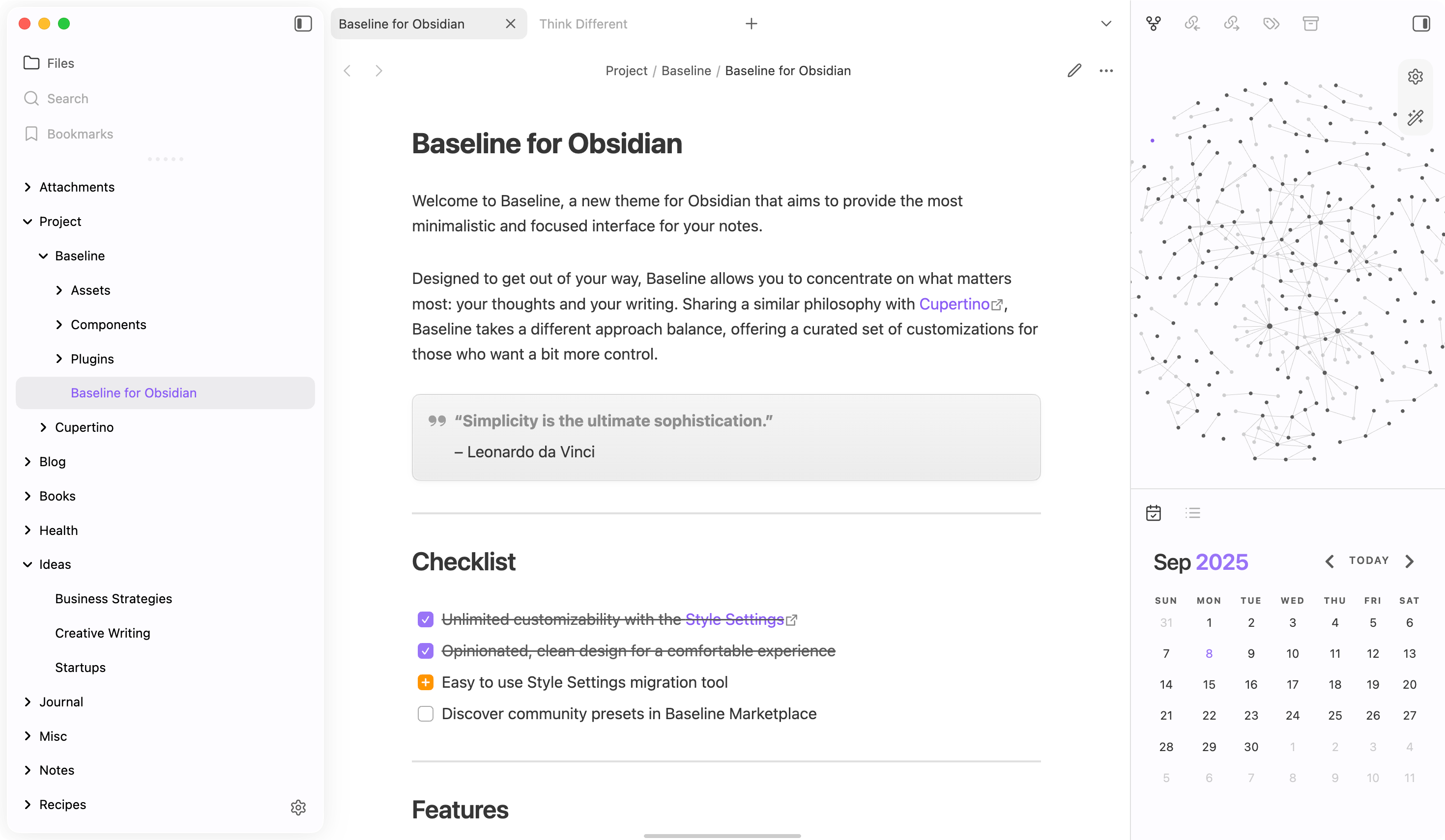Click the TODAY button in calendar
The width and height of the screenshot is (1445, 840).
coord(1369,560)
